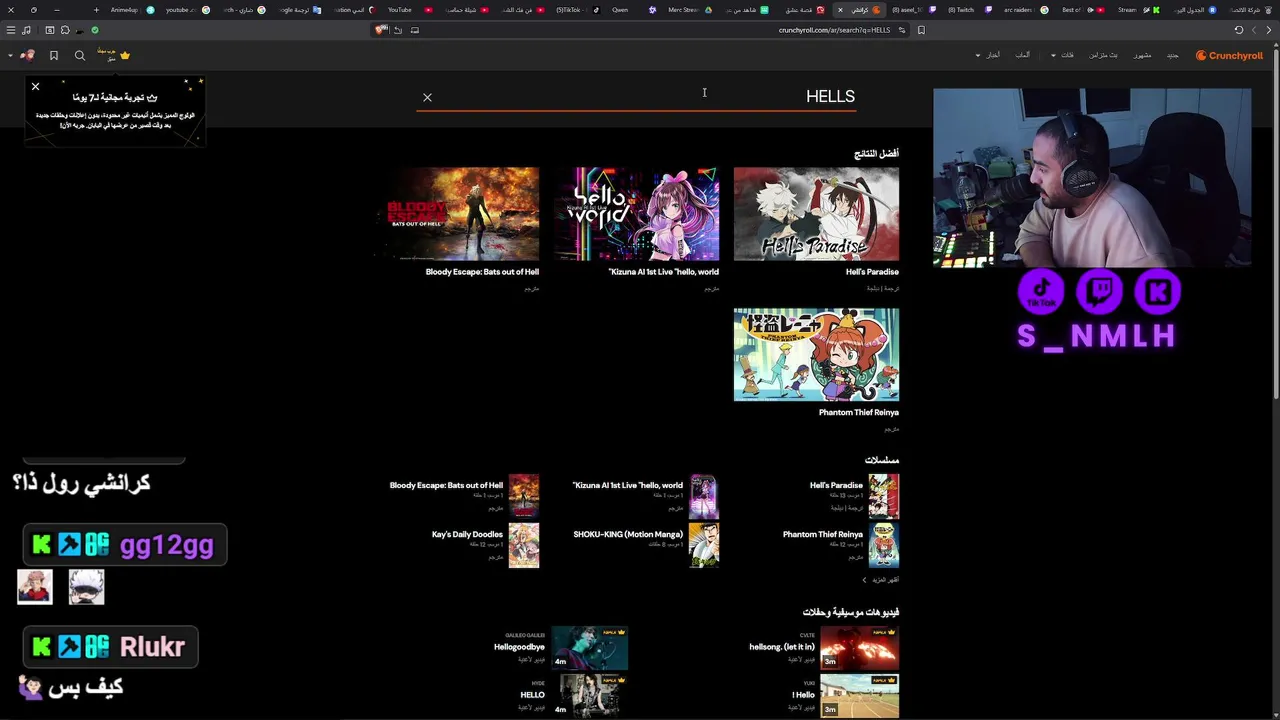The image size is (1280, 720).
Task: Play HELLO music video by HYDE
Action: point(589,696)
